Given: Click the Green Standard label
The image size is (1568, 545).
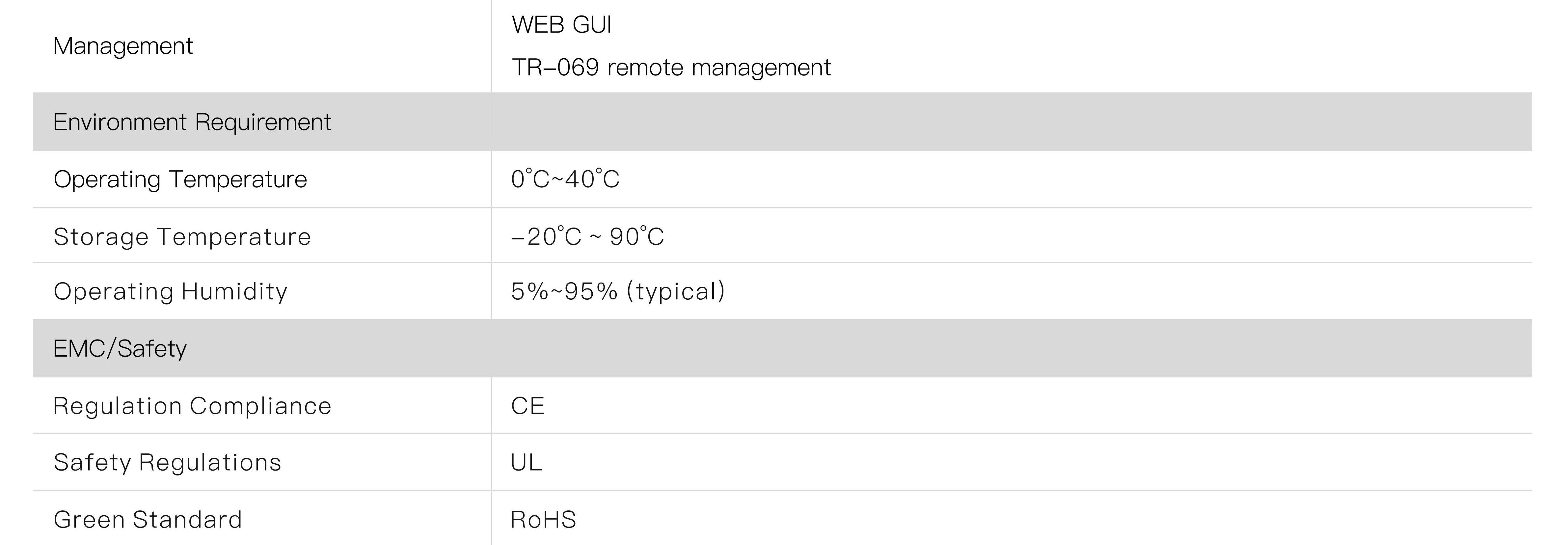Looking at the screenshot, I should [148, 520].
